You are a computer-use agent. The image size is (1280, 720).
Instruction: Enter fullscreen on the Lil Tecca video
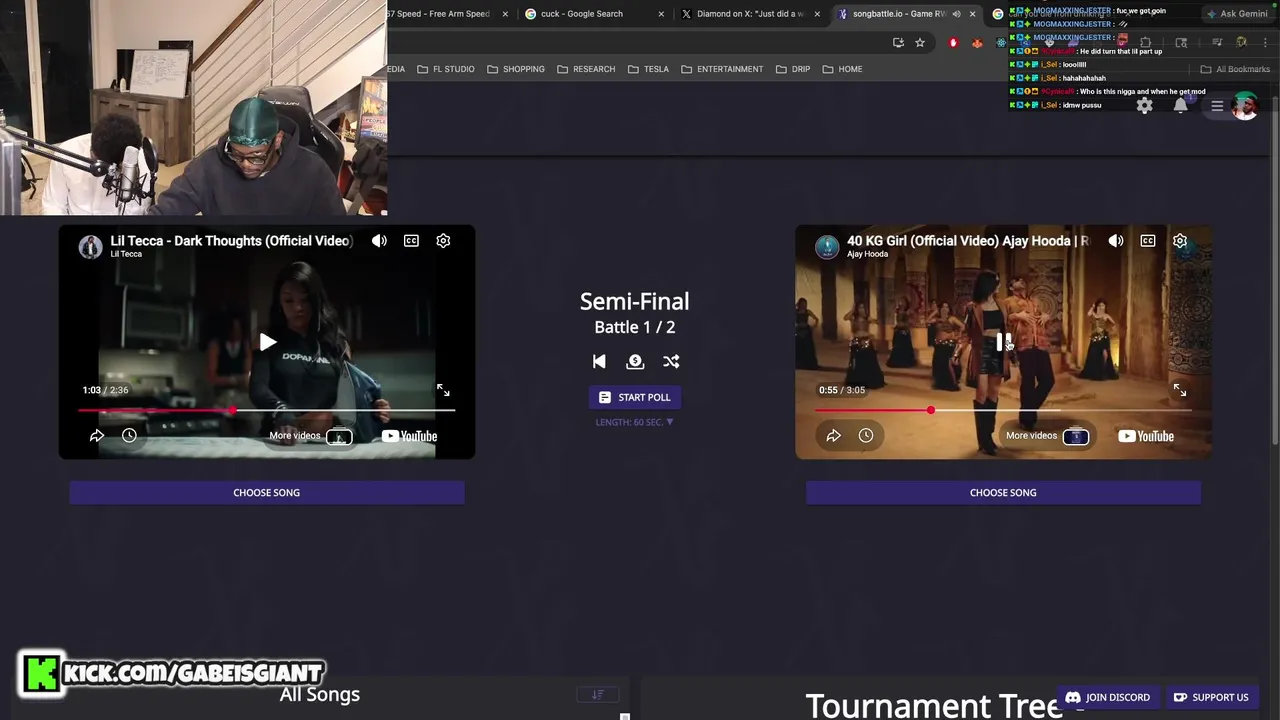point(443,390)
